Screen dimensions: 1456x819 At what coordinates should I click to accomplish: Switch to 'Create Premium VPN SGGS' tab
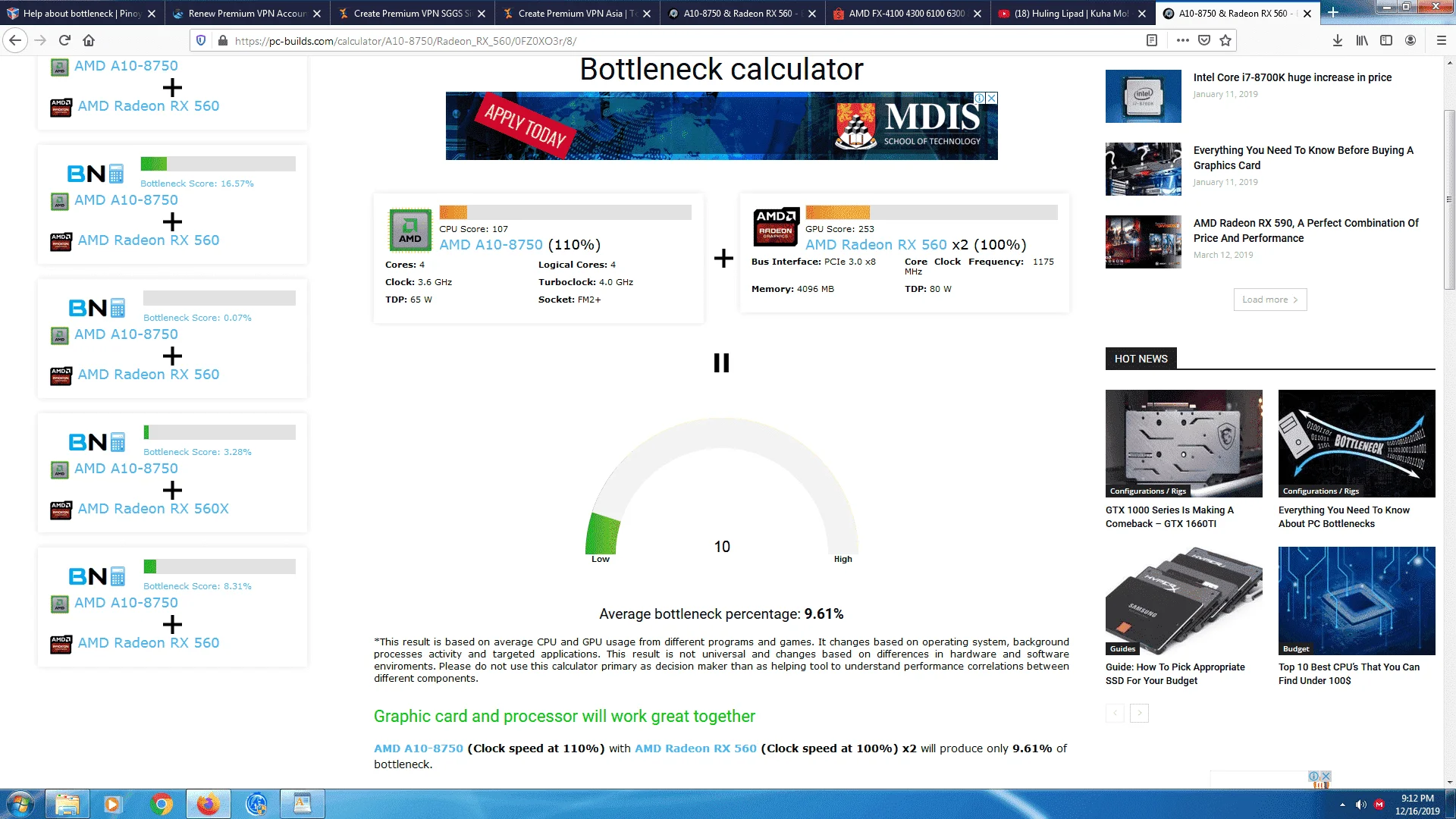412,13
